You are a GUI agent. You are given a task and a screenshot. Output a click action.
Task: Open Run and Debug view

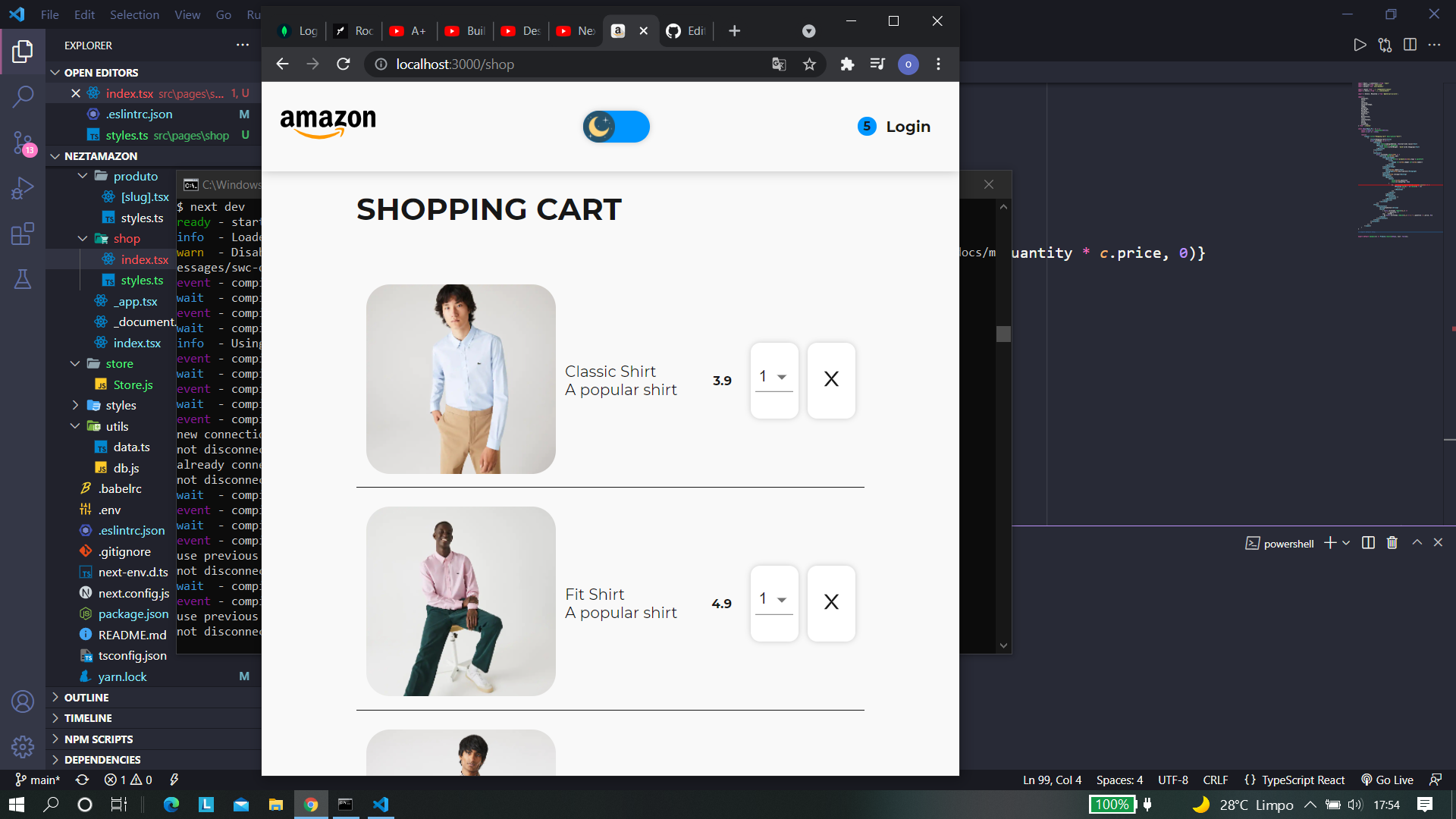pyautogui.click(x=23, y=188)
